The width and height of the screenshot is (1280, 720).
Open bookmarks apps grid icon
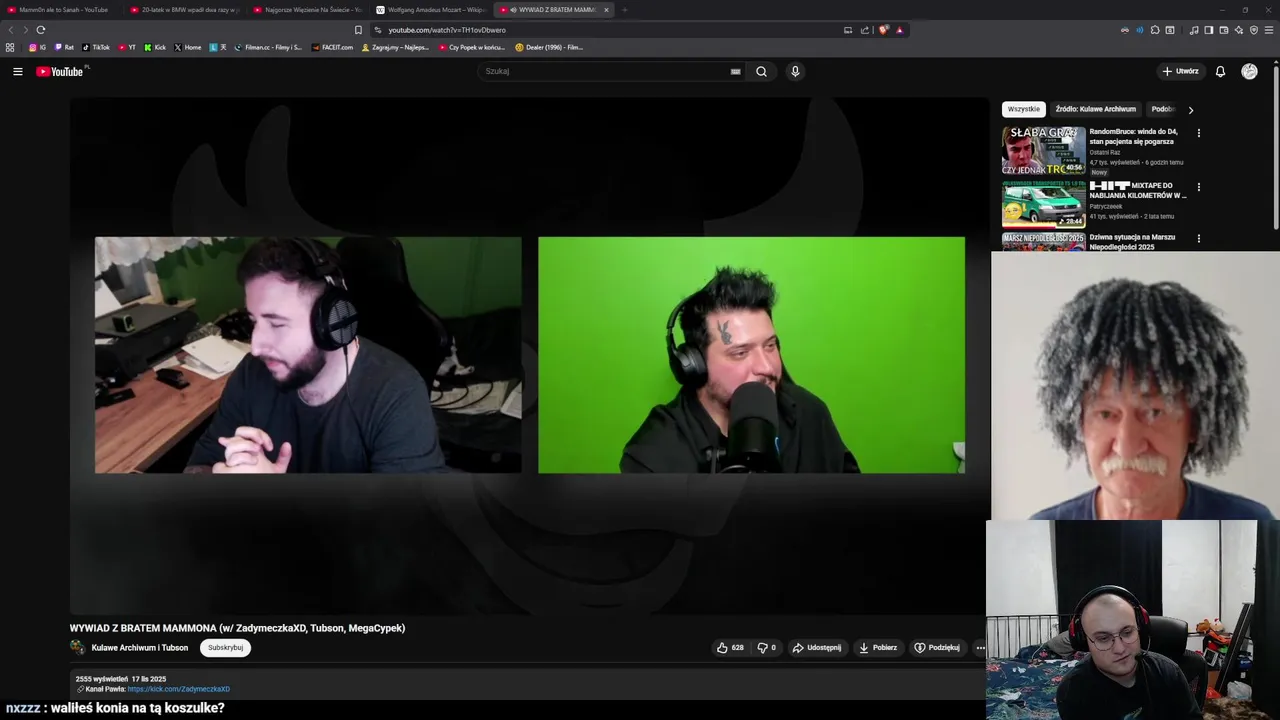[x=10, y=47]
